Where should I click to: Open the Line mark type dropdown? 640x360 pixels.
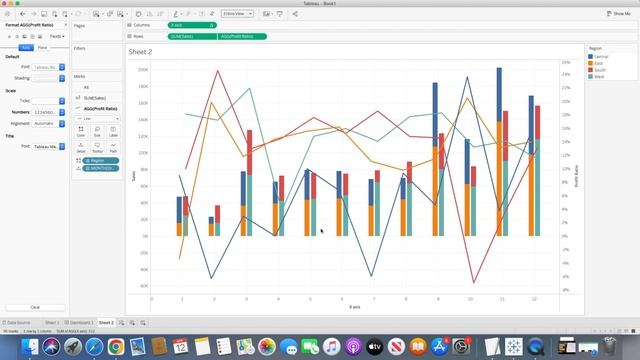pos(97,118)
